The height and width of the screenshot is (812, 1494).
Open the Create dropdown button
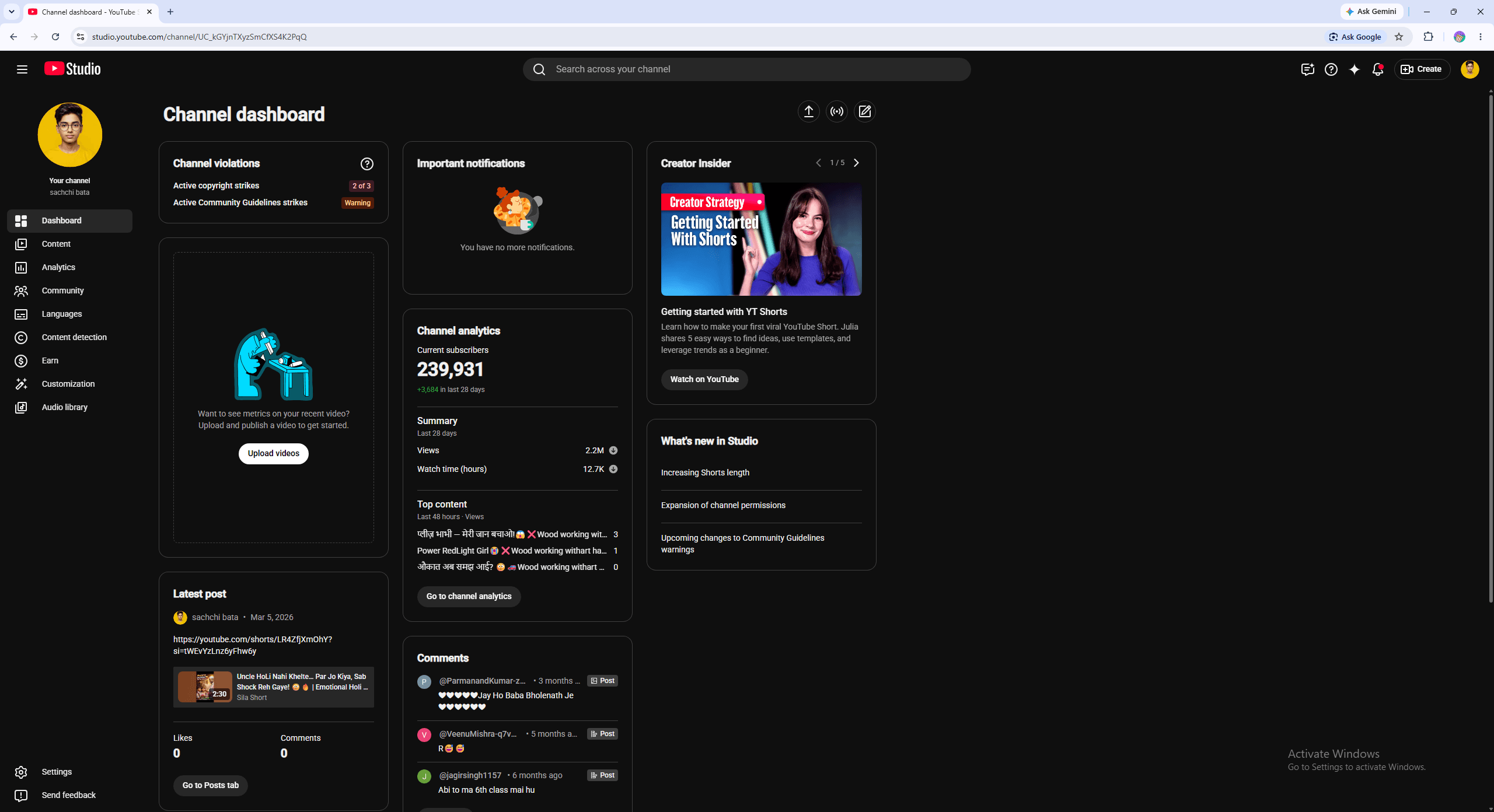pos(1422,69)
